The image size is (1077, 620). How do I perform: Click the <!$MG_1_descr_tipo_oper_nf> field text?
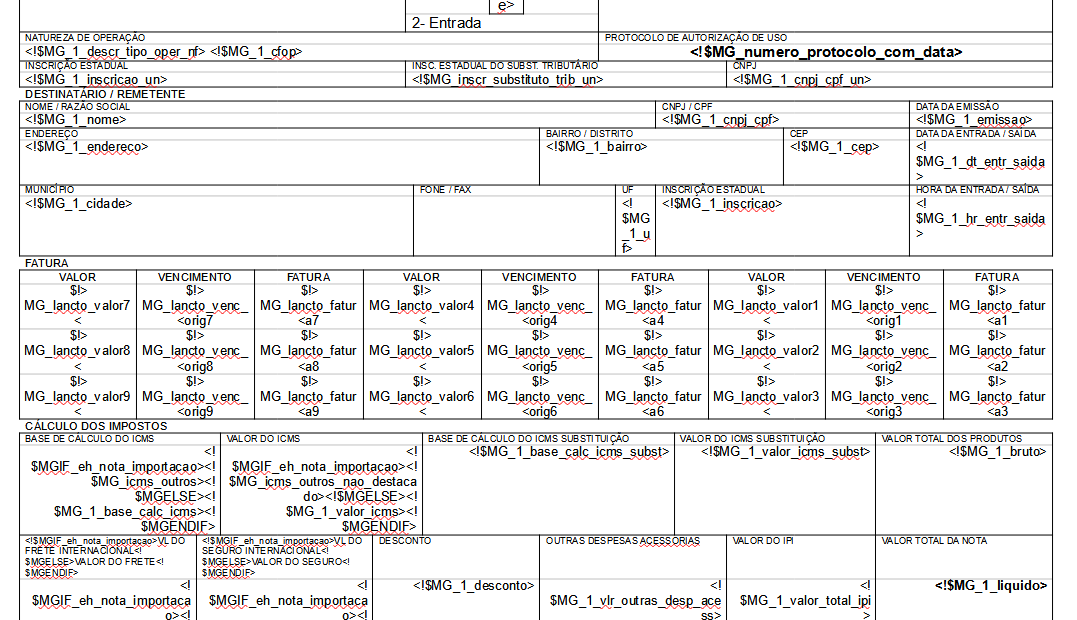coord(115,52)
